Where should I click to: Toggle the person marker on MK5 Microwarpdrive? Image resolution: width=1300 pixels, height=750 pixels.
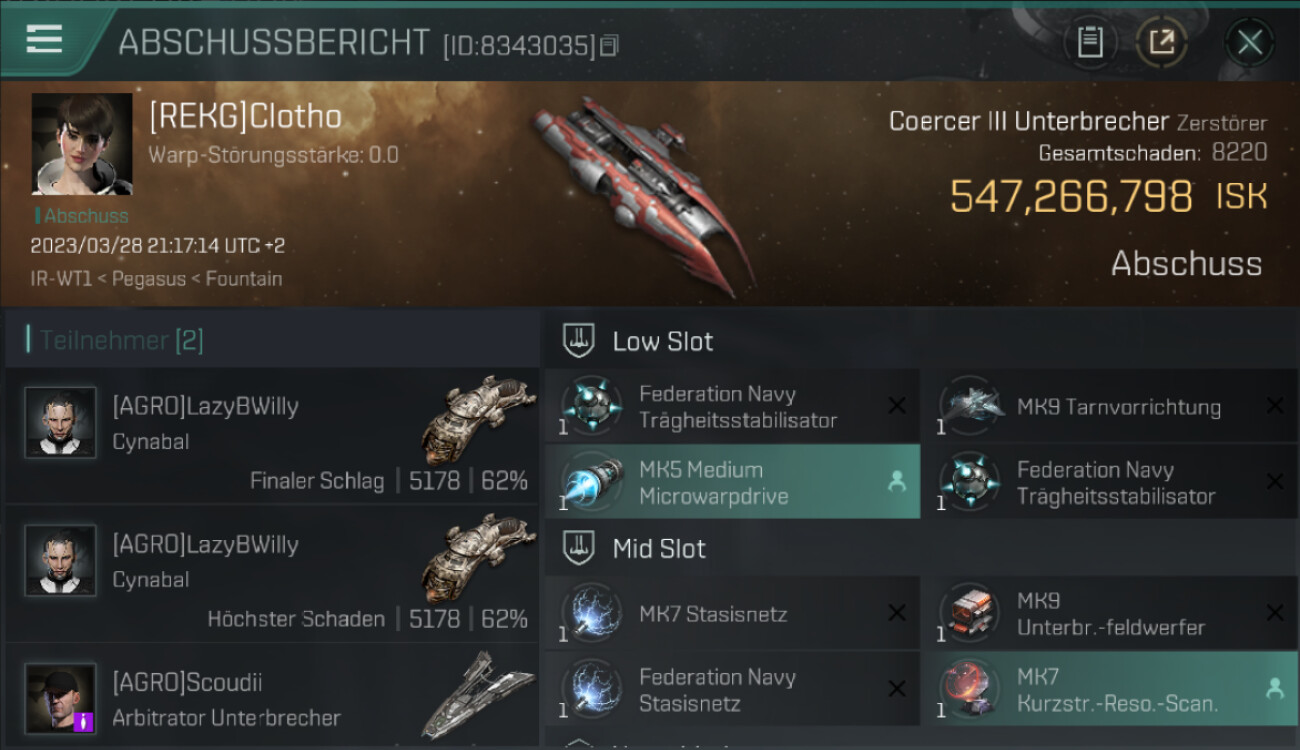point(897,482)
